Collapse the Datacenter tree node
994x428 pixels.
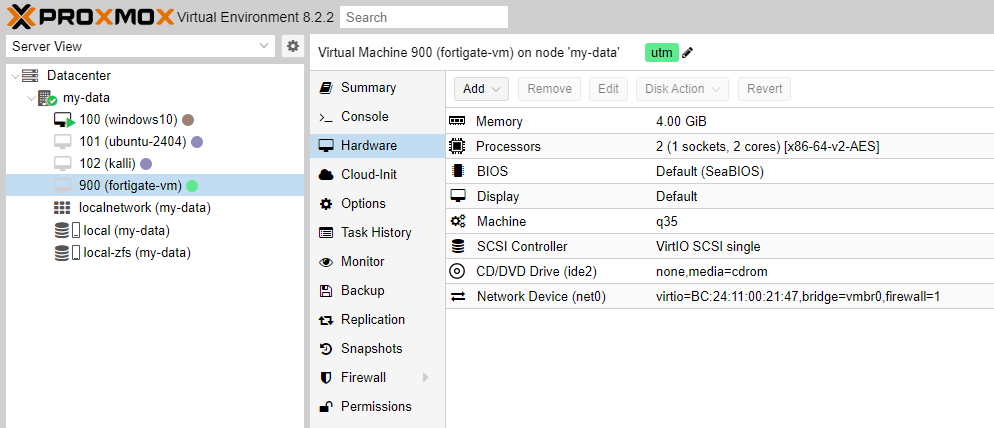(x=15, y=75)
